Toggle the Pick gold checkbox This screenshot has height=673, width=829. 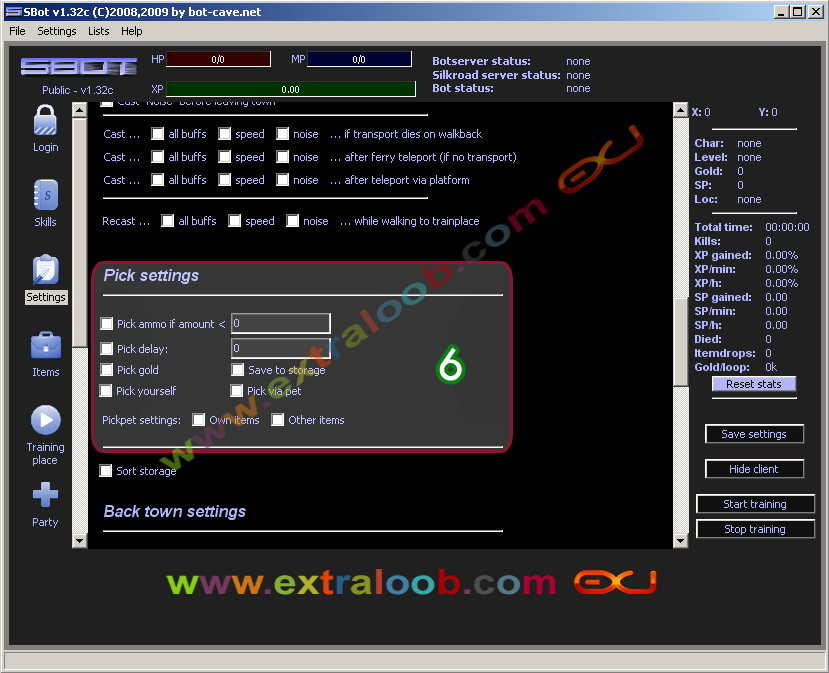tap(107, 370)
